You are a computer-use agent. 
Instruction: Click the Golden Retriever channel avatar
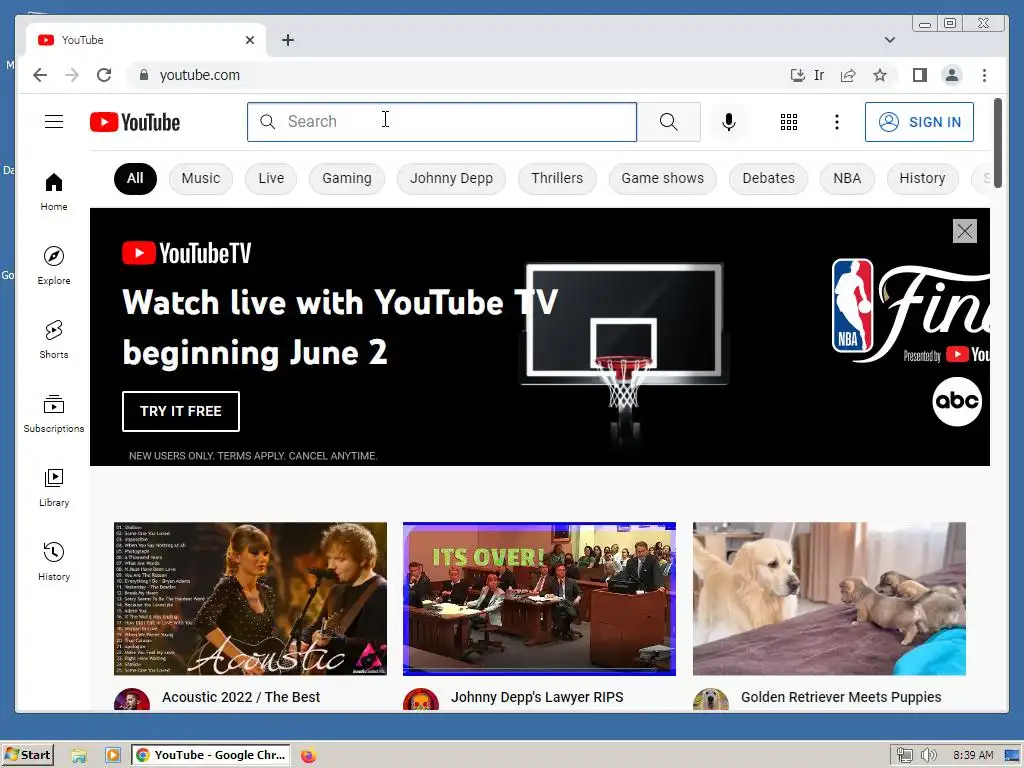711,700
